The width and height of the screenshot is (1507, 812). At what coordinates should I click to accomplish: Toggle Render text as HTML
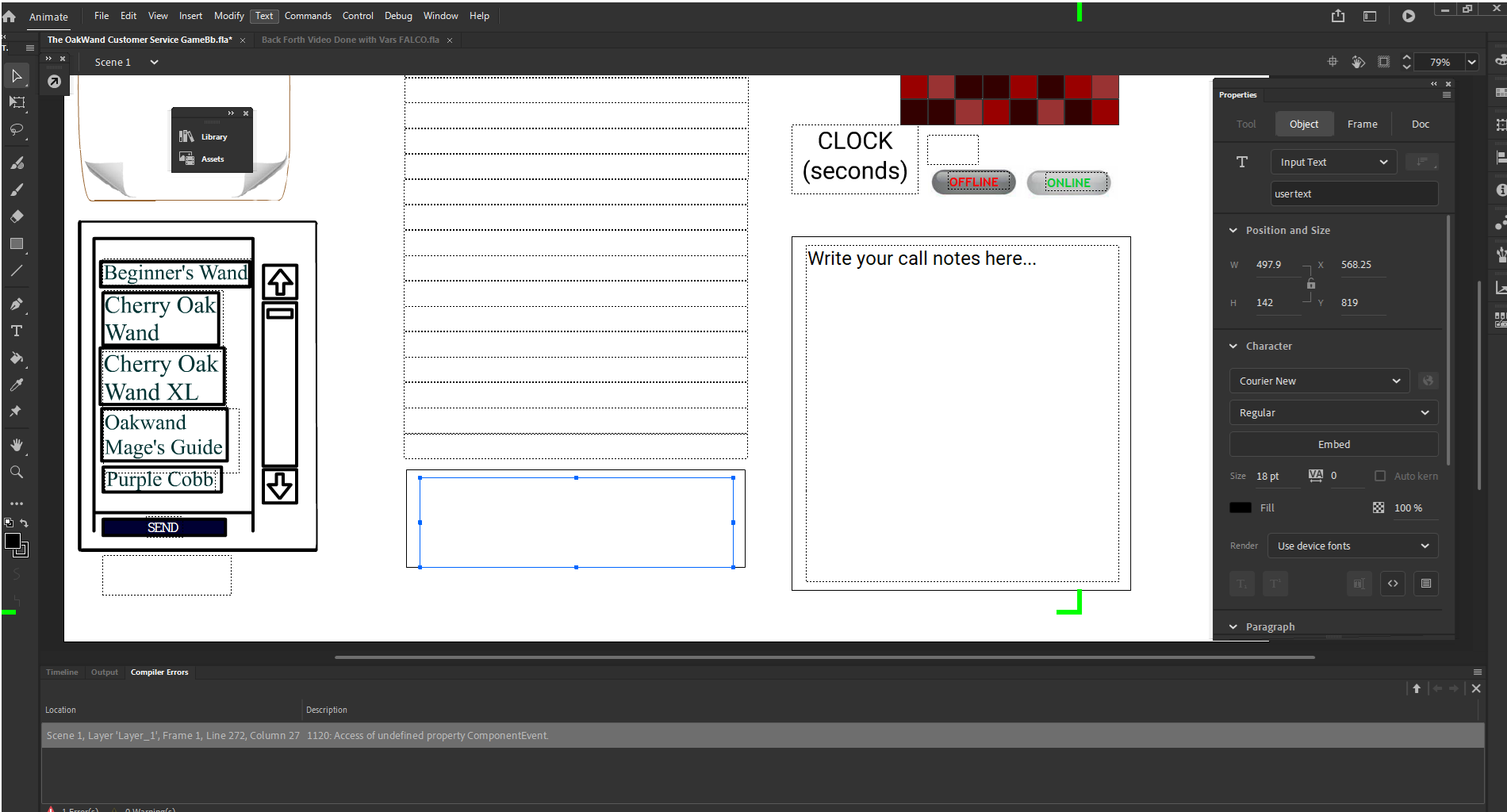coord(1393,584)
